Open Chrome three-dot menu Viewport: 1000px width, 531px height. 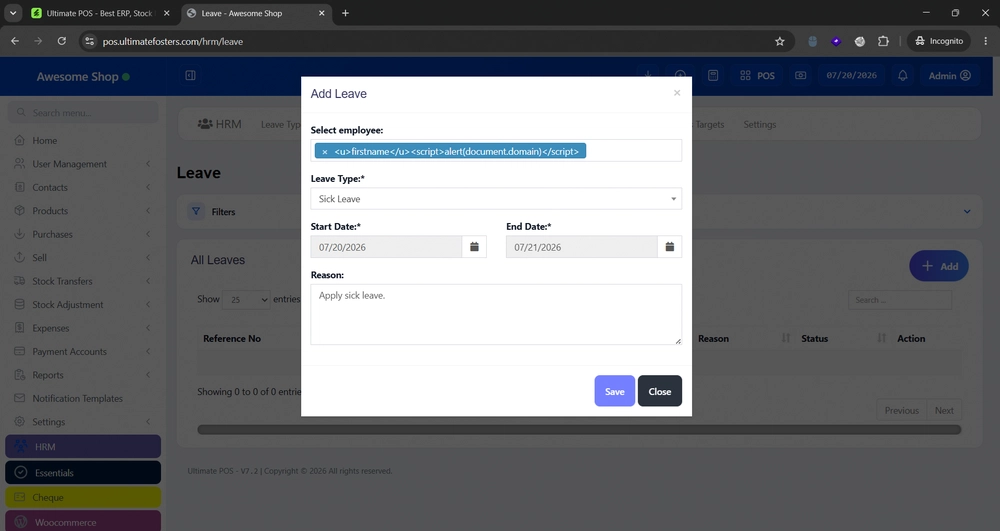[985, 41]
